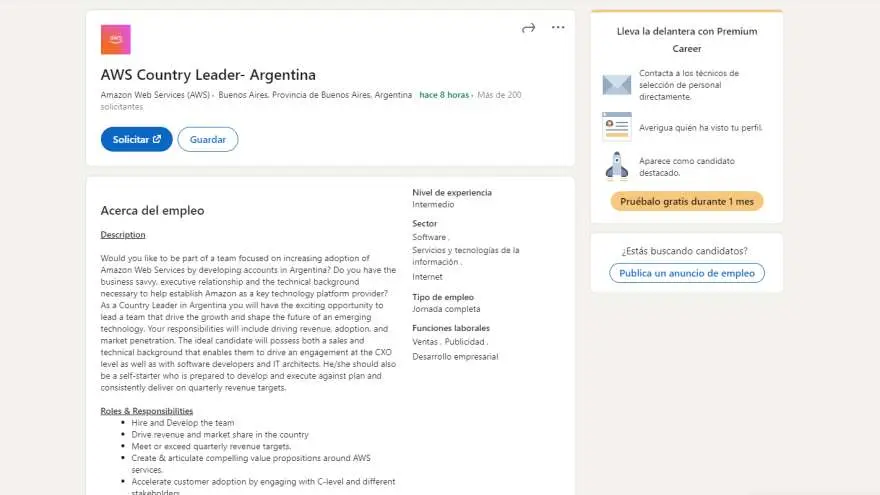Click the Solicitar apply button
The height and width of the screenshot is (495, 880).
click(136, 139)
